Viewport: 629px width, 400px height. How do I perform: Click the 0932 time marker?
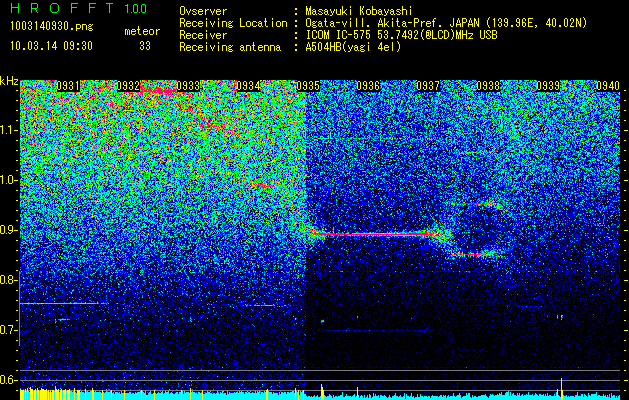[x=128, y=86]
